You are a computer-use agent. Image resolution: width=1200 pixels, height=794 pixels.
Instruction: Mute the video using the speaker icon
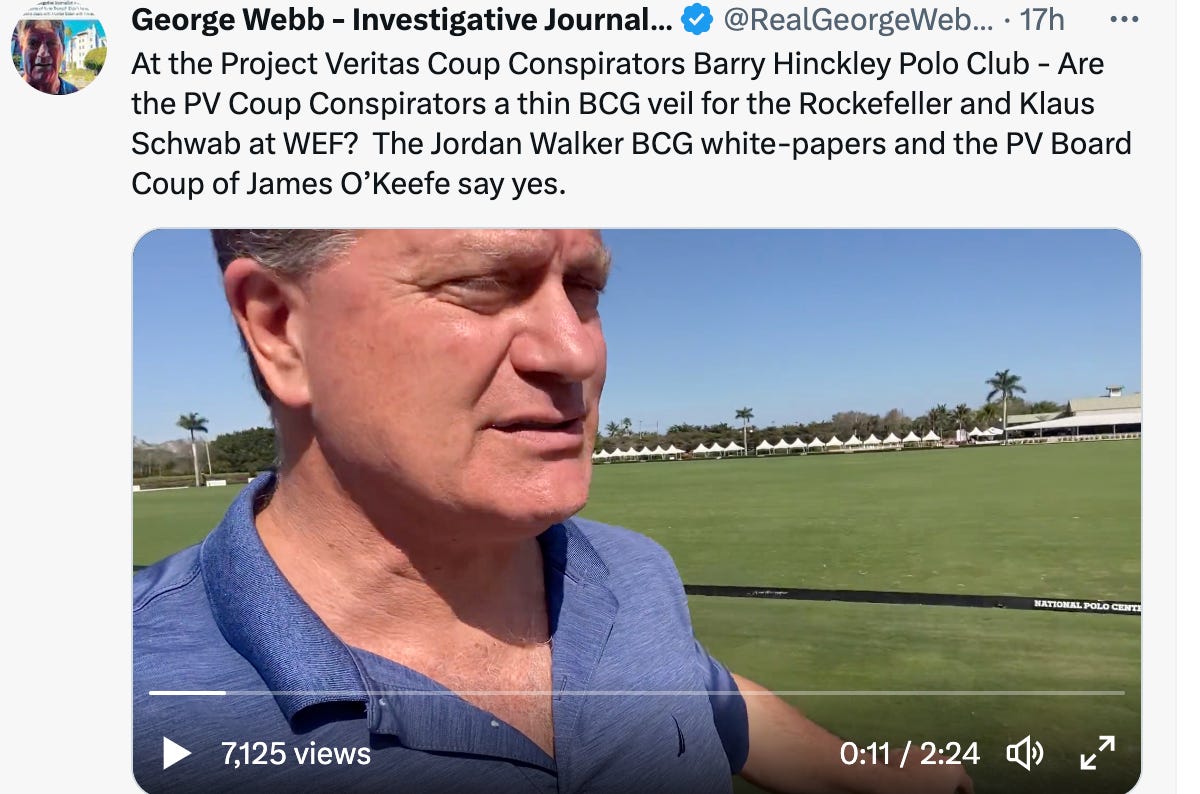point(1025,753)
